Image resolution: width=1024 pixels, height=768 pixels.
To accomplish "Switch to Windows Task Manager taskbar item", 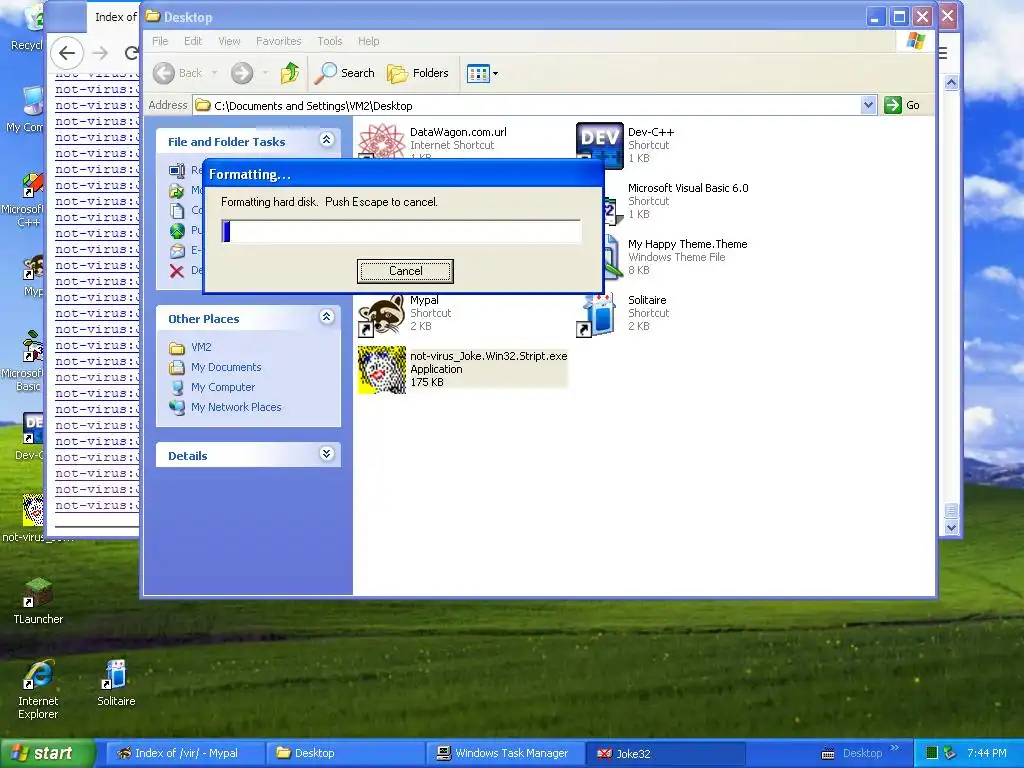I will [x=504, y=753].
